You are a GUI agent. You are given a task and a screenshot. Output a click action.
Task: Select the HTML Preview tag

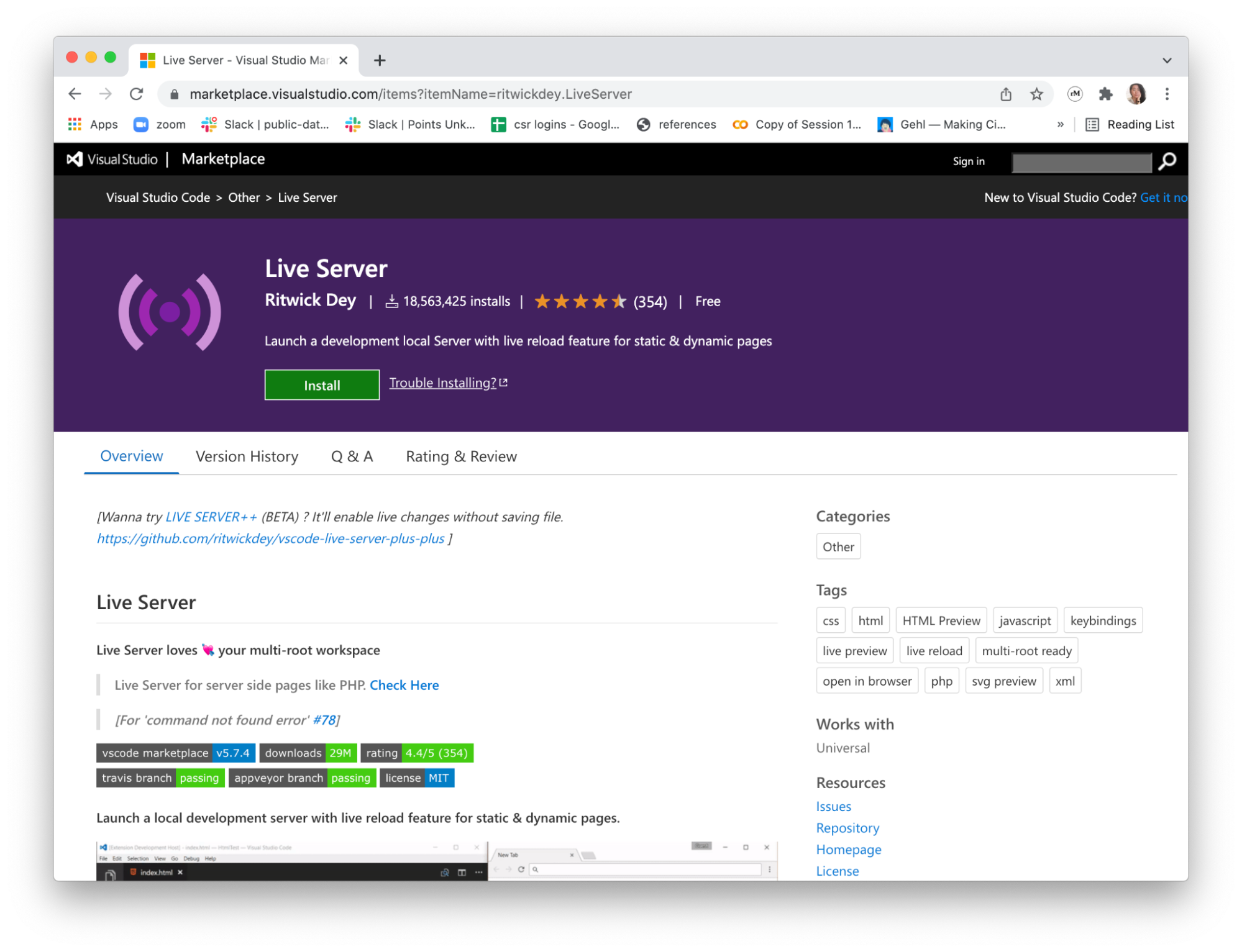point(941,620)
